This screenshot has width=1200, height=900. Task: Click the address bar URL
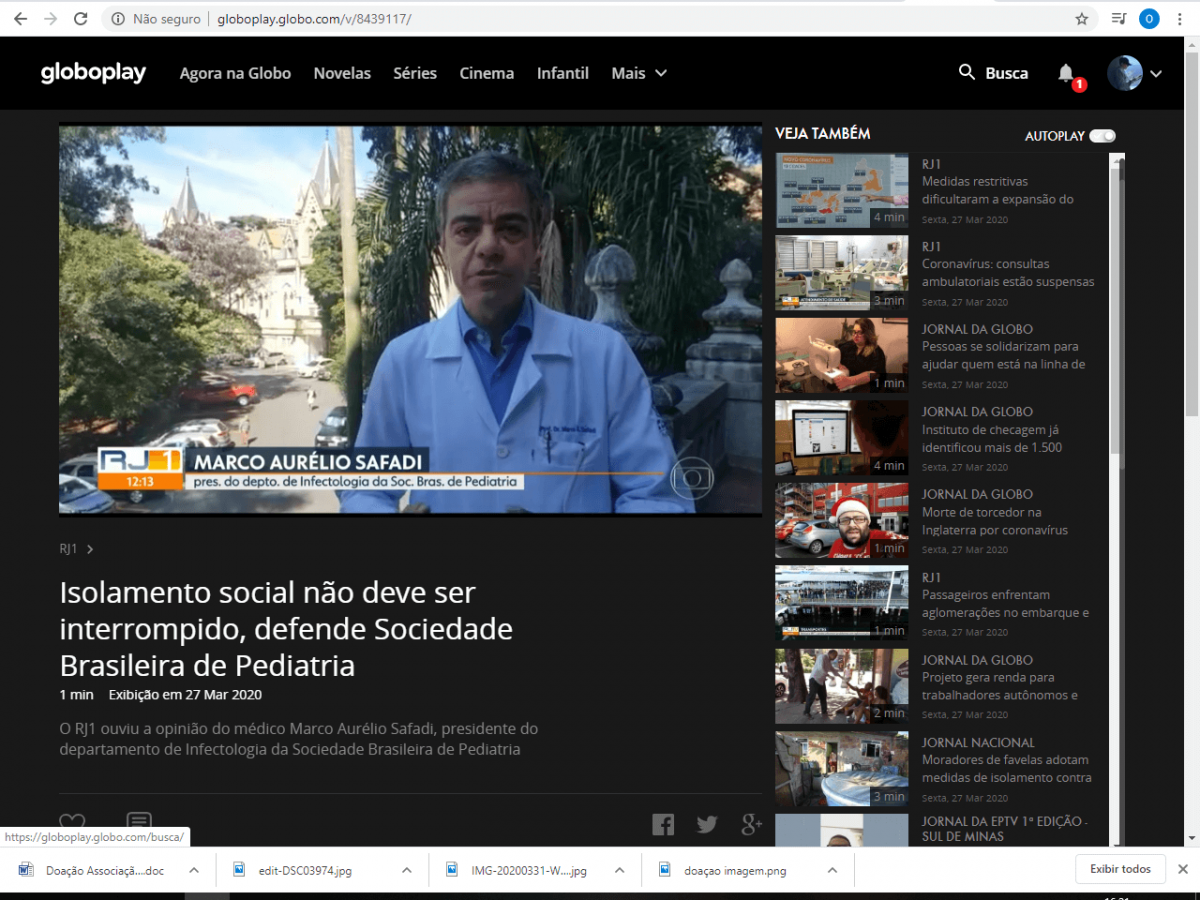(315, 19)
